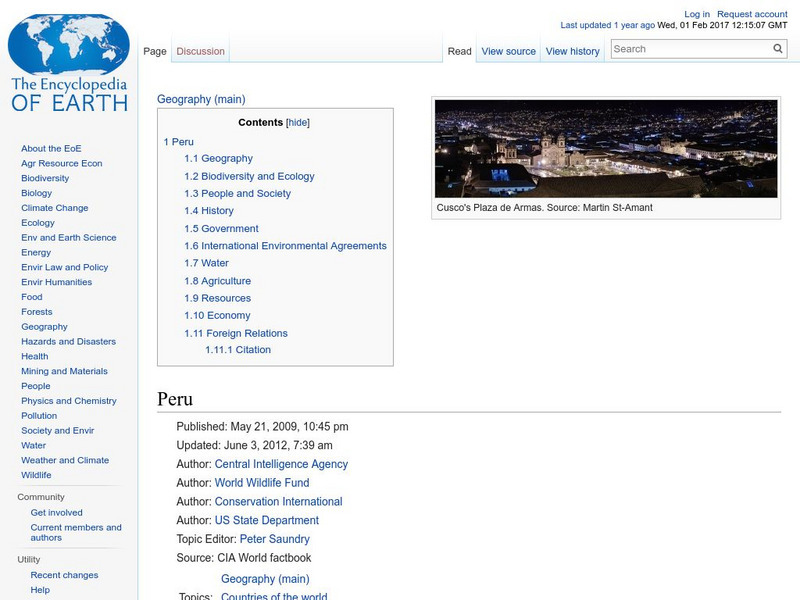This screenshot has height=600, width=800.
Task: Click the search magnifying glass icon
Action: pos(777,47)
